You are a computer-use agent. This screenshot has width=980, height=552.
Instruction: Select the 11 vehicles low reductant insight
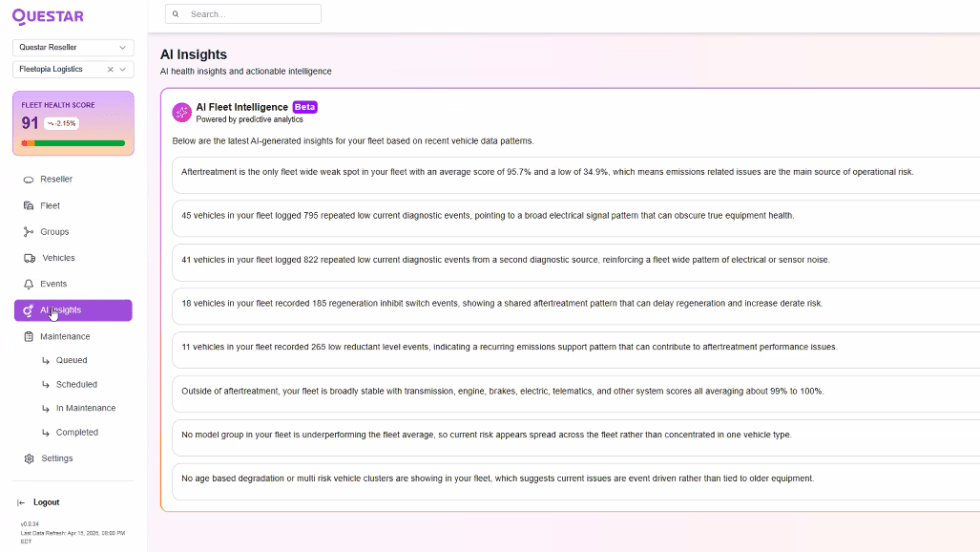pos(575,349)
